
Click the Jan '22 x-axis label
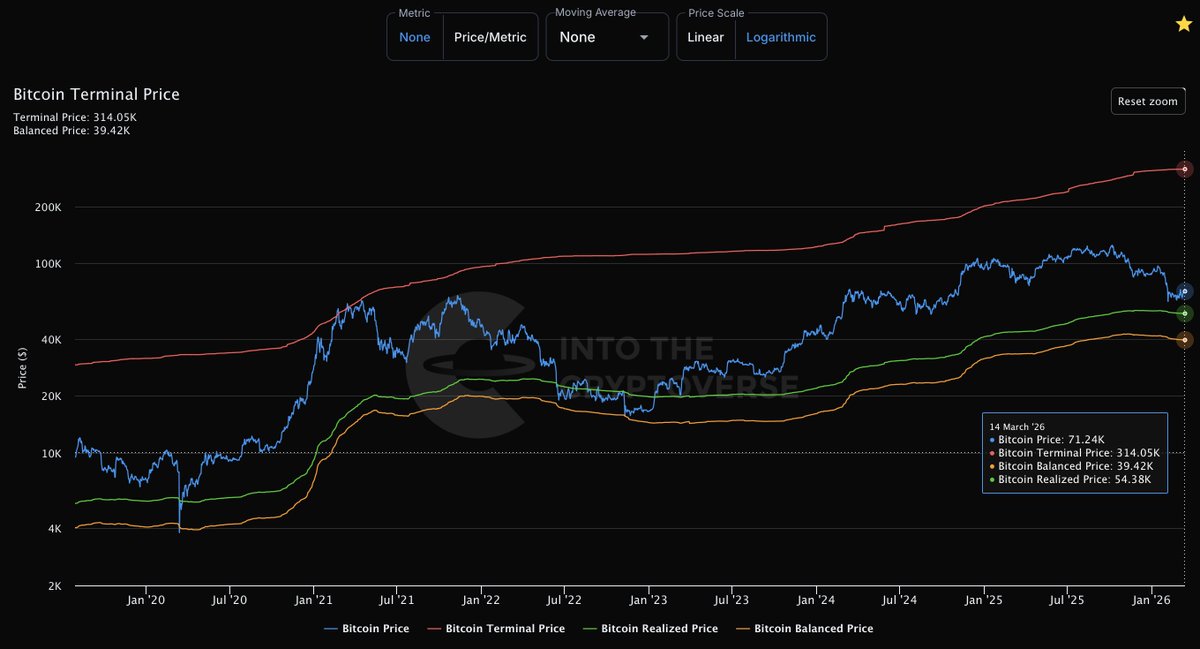pyautogui.click(x=481, y=601)
